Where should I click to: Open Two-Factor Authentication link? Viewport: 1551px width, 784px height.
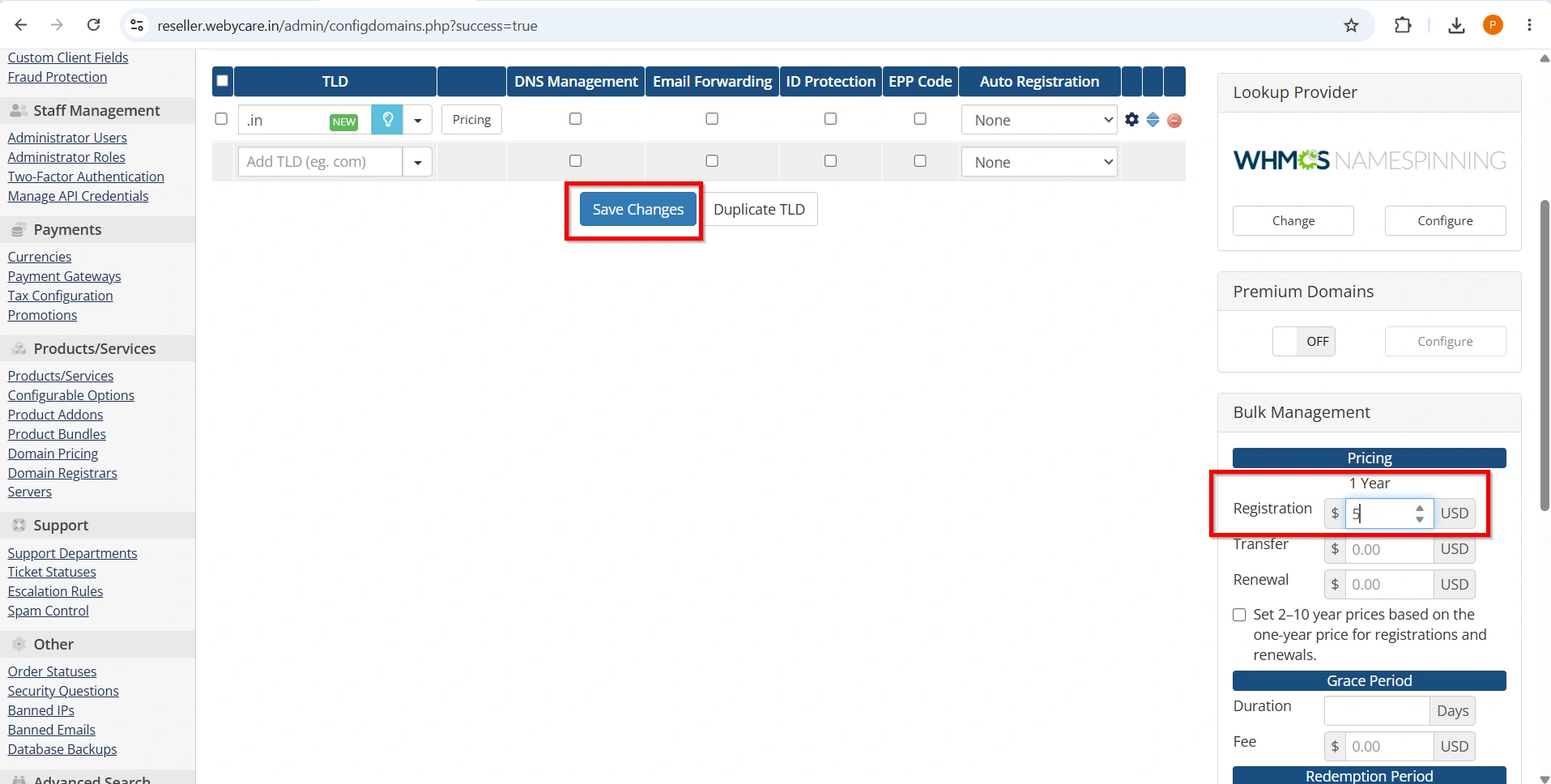pyautogui.click(x=86, y=177)
